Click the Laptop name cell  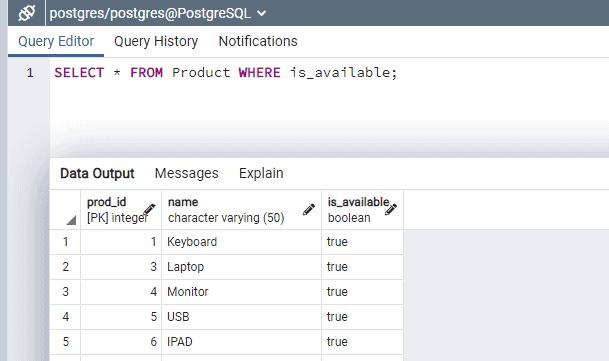(x=242, y=267)
